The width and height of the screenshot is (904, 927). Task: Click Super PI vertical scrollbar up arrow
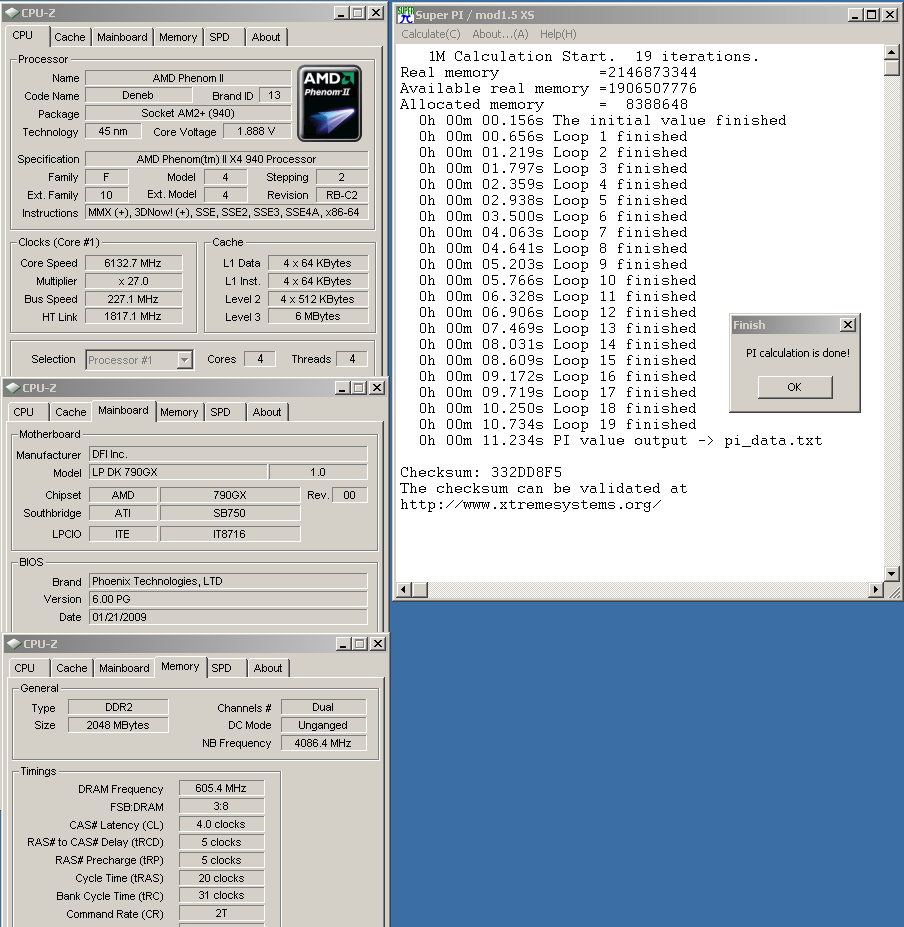click(x=892, y=52)
